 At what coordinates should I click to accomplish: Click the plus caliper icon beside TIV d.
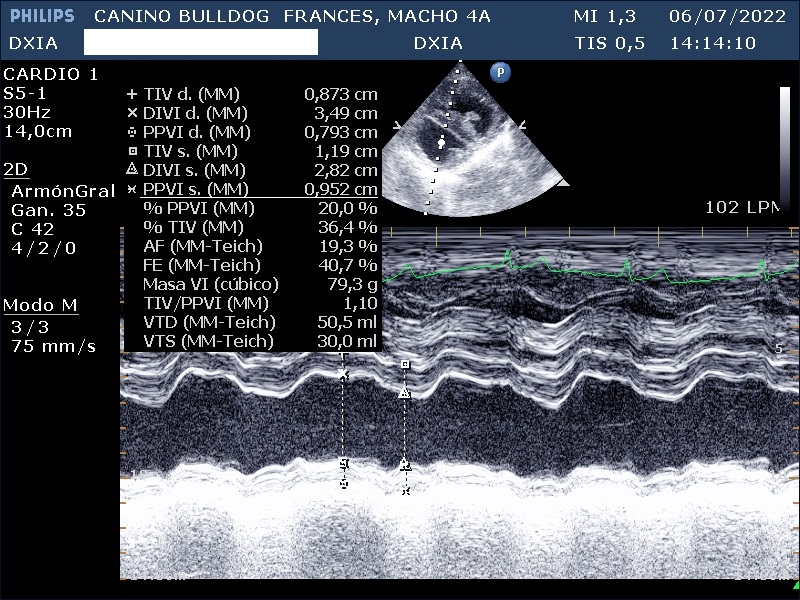pos(132,94)
